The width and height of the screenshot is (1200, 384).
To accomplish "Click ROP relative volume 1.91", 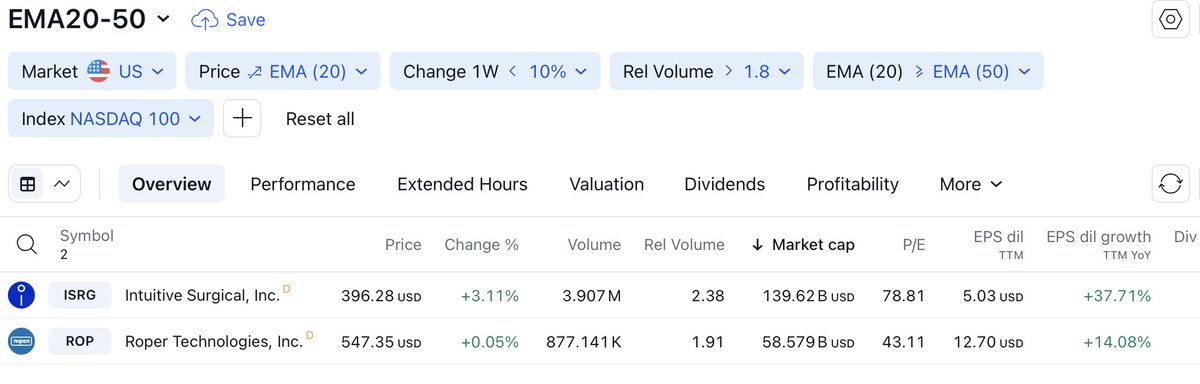I will pos(708,342).
